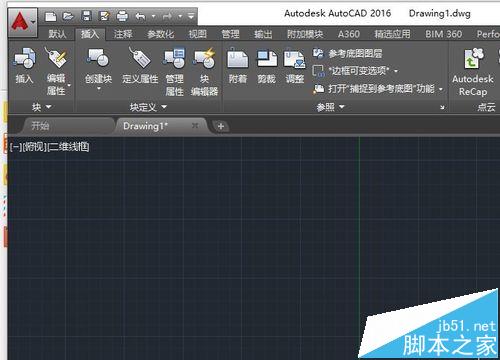
Task: Expand the 编辑属性 dropdown arrow
Action: tap(69, 86)
